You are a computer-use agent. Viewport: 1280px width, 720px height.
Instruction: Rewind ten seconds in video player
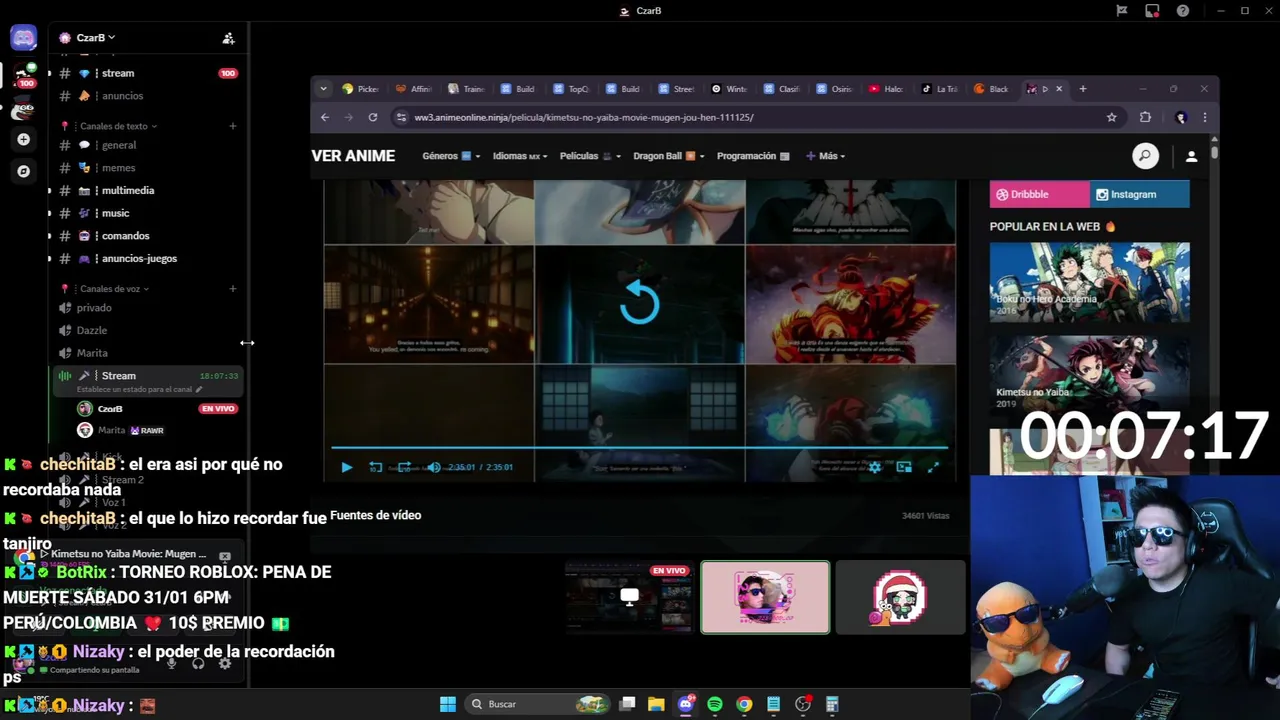[375, 467]
